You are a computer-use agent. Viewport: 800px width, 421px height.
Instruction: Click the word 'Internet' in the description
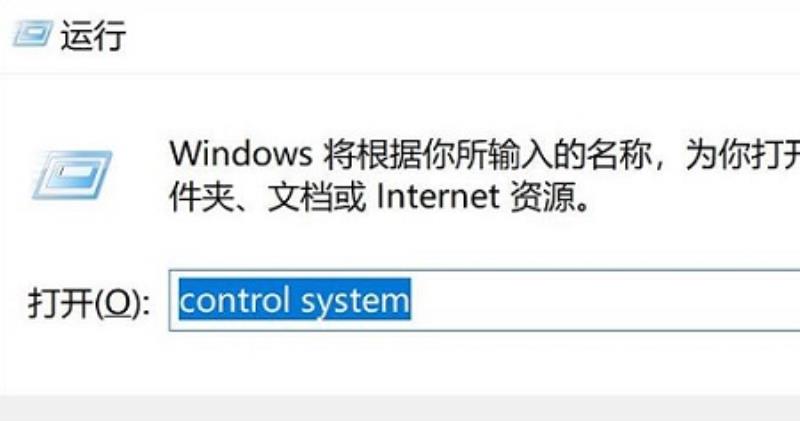click(x=437, y=197)
